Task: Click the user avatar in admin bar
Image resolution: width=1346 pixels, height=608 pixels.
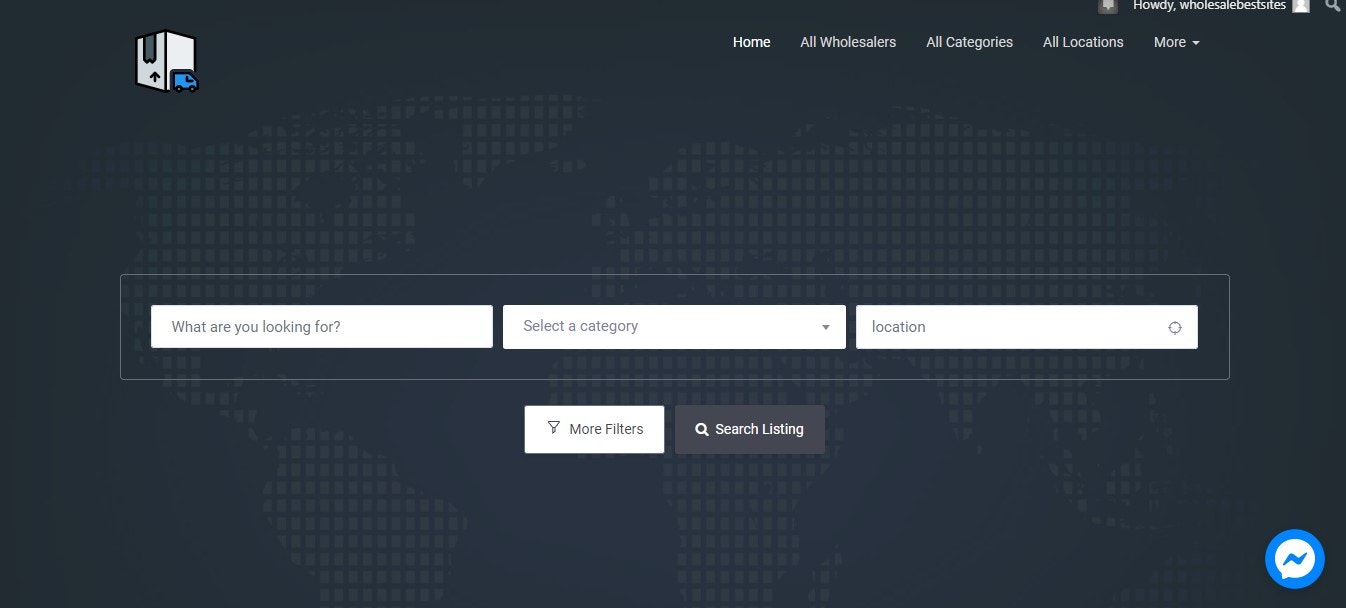Action: tap(1300, 5)
